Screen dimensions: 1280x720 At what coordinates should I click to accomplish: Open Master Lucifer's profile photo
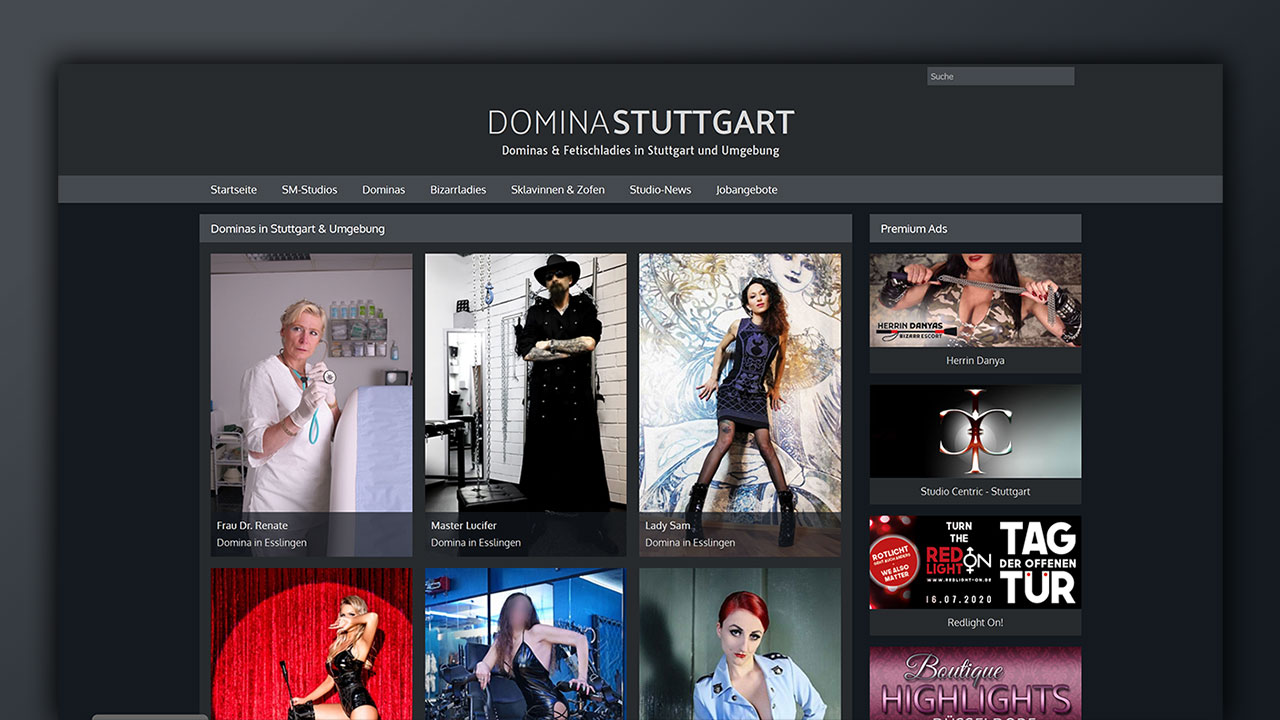tap(525, 380)
